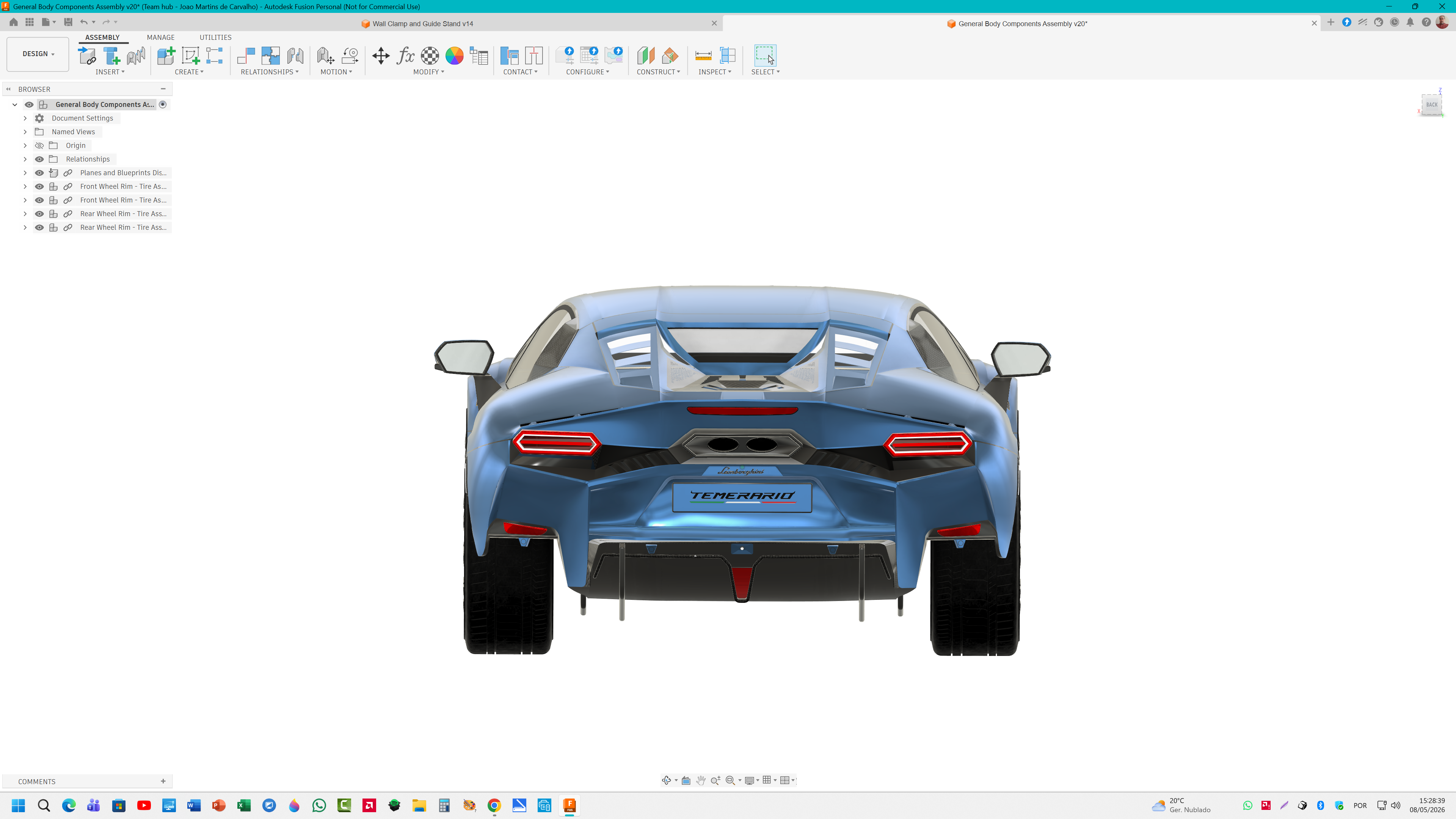Click activate radio button on root component
Screen dimensions: 1456x819
(163, 105)
